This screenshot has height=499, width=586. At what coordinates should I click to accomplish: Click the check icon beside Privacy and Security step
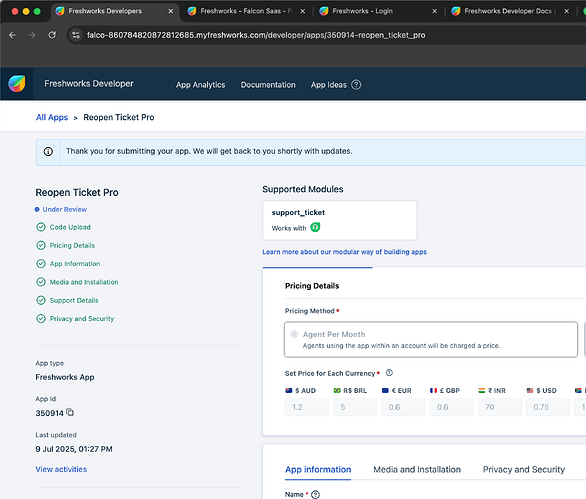click(41, 318)
